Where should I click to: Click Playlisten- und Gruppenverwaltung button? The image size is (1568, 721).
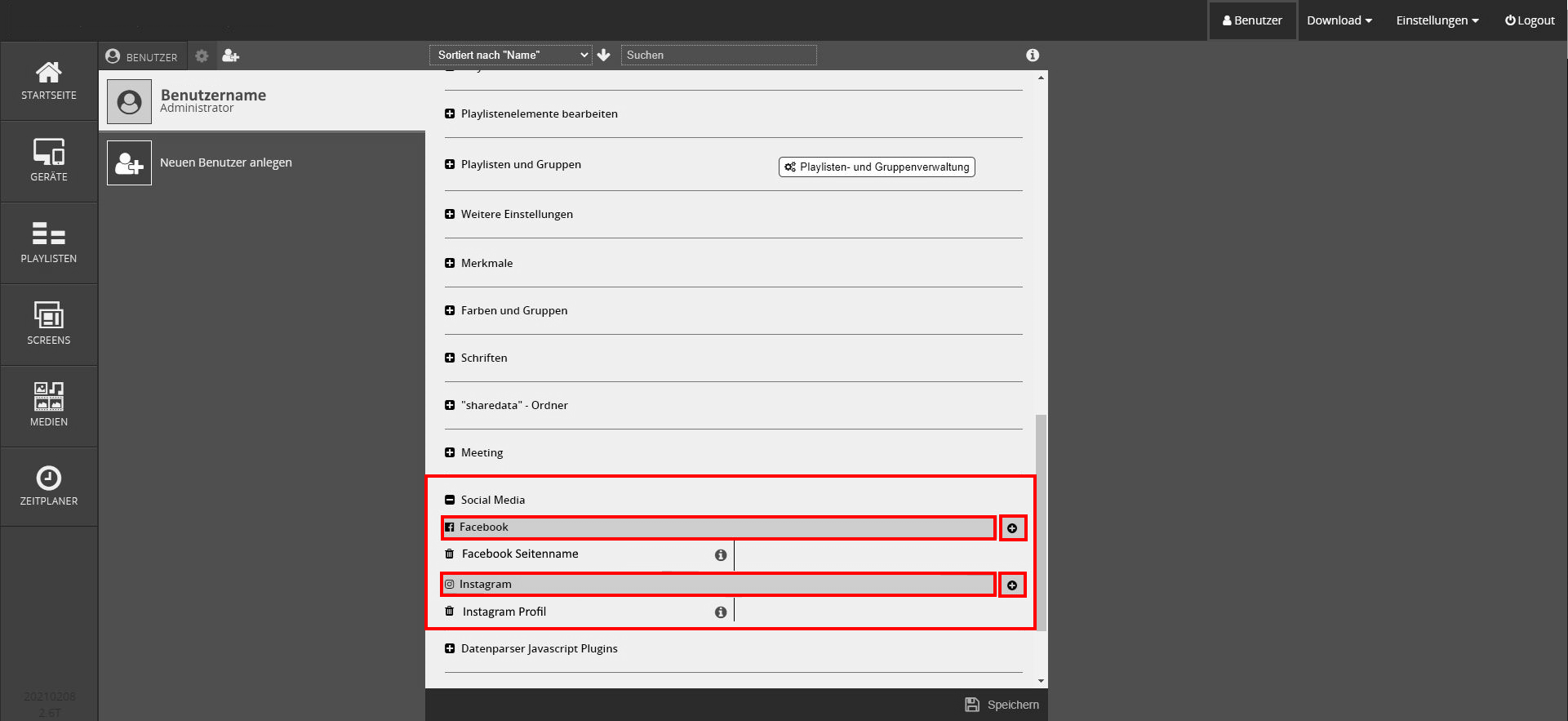click(x=877, y=167)
